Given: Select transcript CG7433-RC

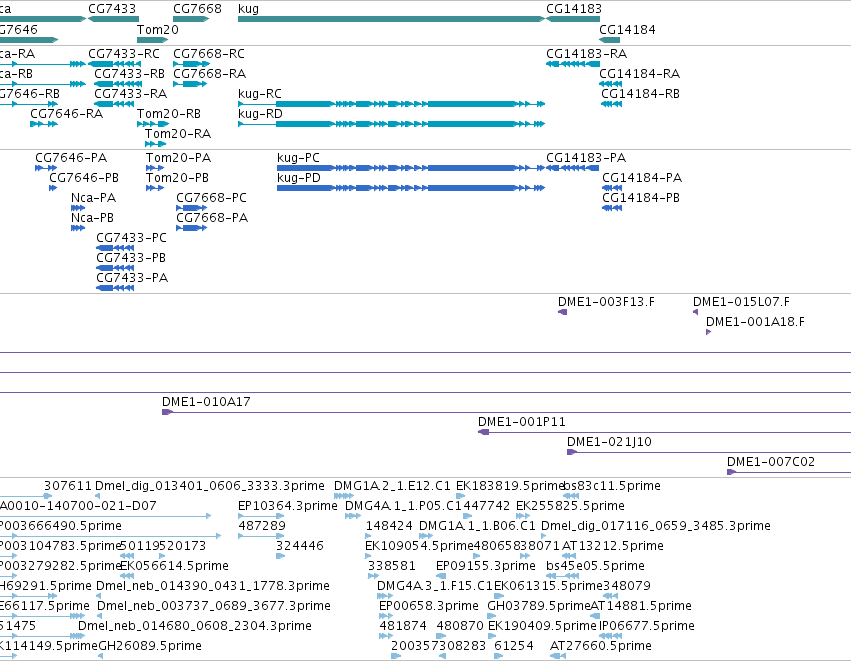Looking at the screenshot, I should click(115, 64).
